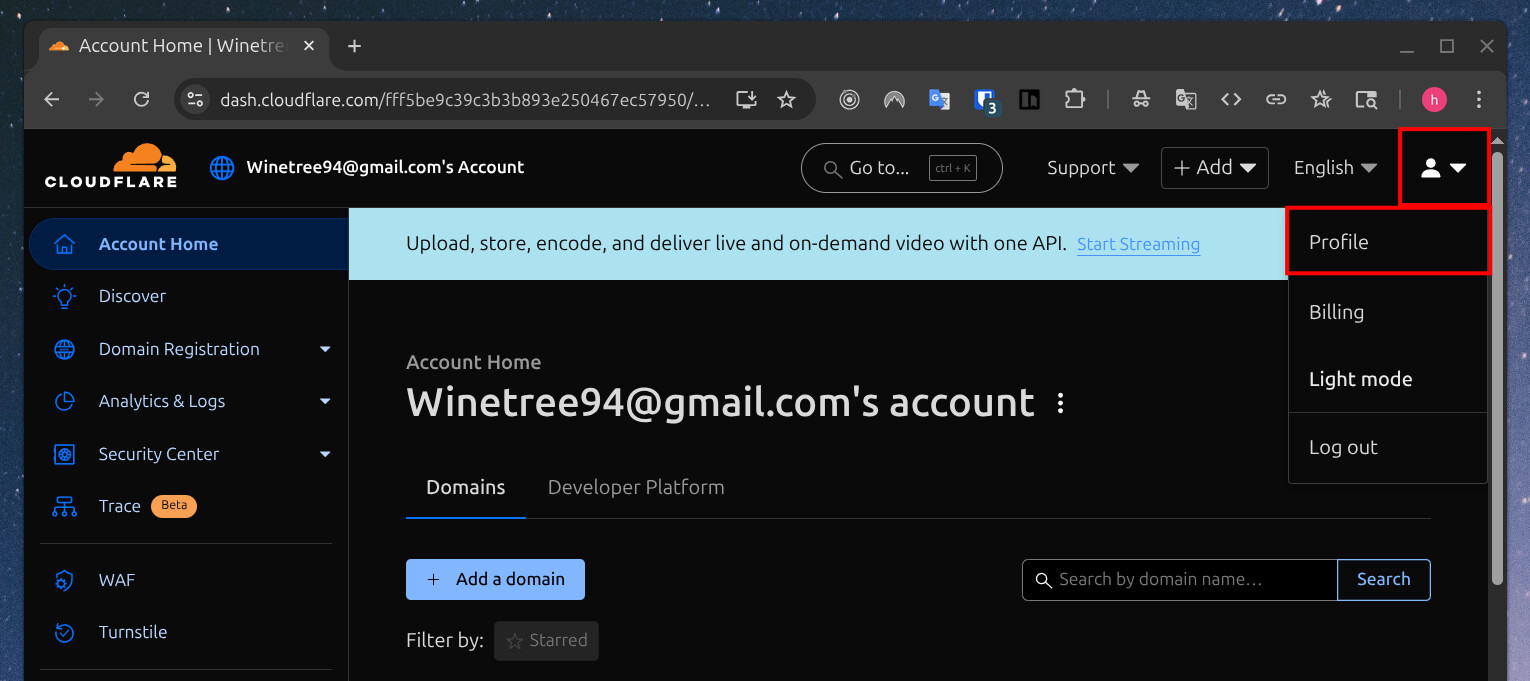The width and height of the screenshot is (1530, 681).
Task: Click the Trace network icon
Action: 65,506
